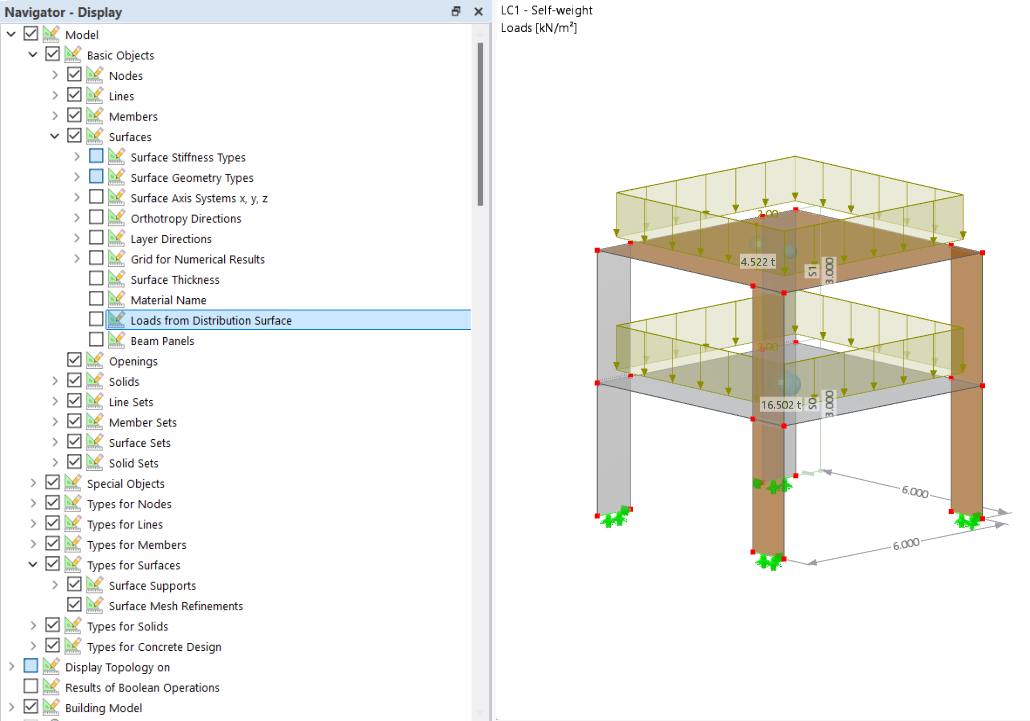Click the display icon beside Nodes
The width and height of the screenshot is (1030, 721).
point(95,75)
